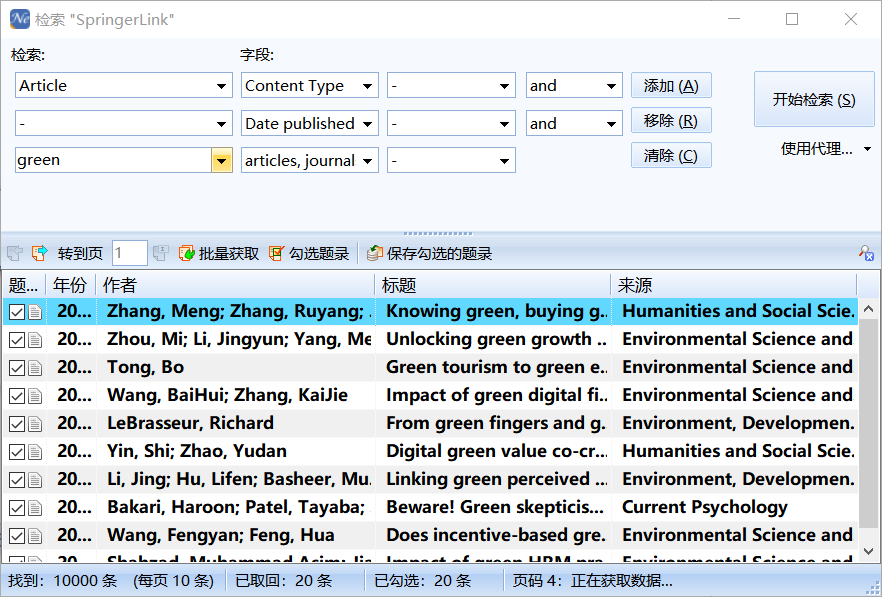Deselect the Bakari, Haroon record checkbox

(17, 508)
